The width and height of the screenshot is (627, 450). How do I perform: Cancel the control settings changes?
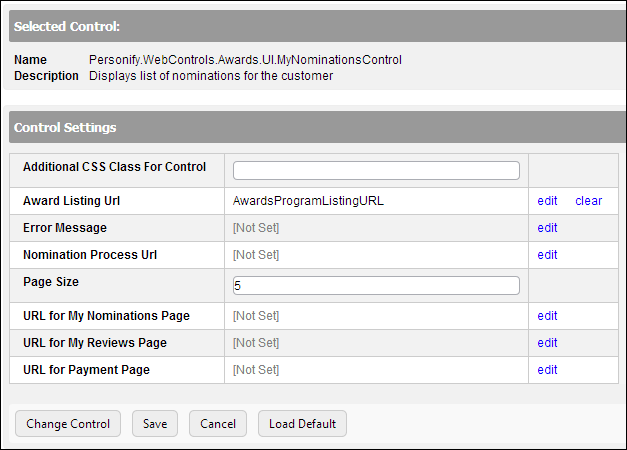click(x=218, y=424)
